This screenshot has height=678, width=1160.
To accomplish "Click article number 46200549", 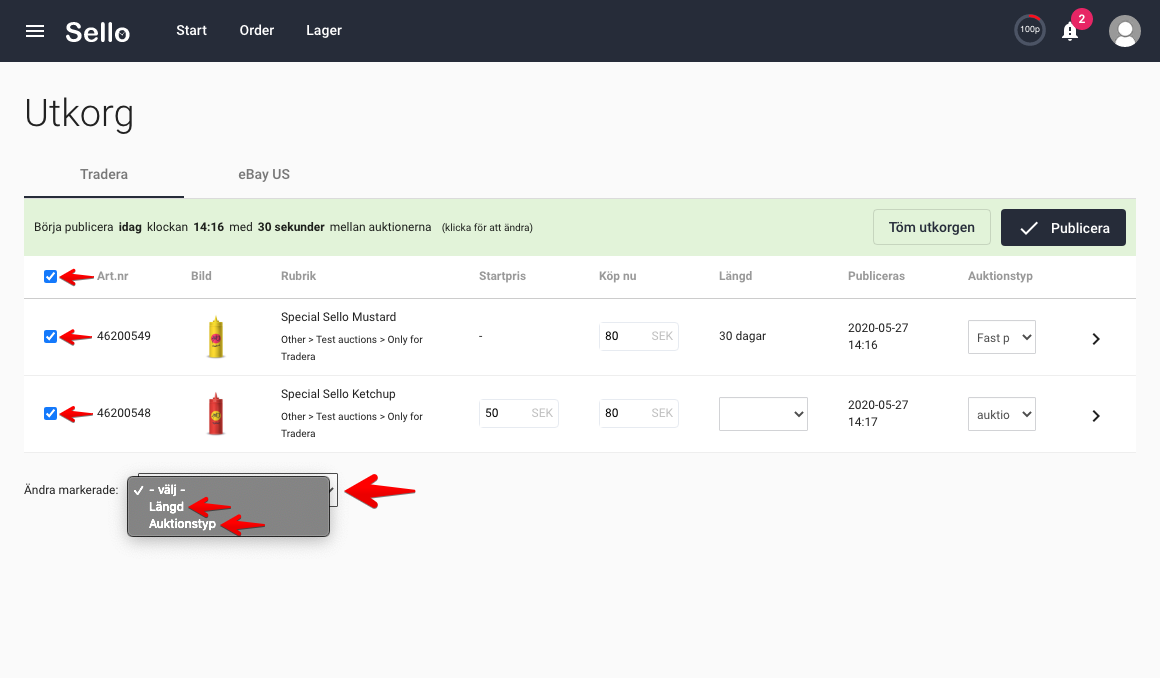I will (124, 336).
